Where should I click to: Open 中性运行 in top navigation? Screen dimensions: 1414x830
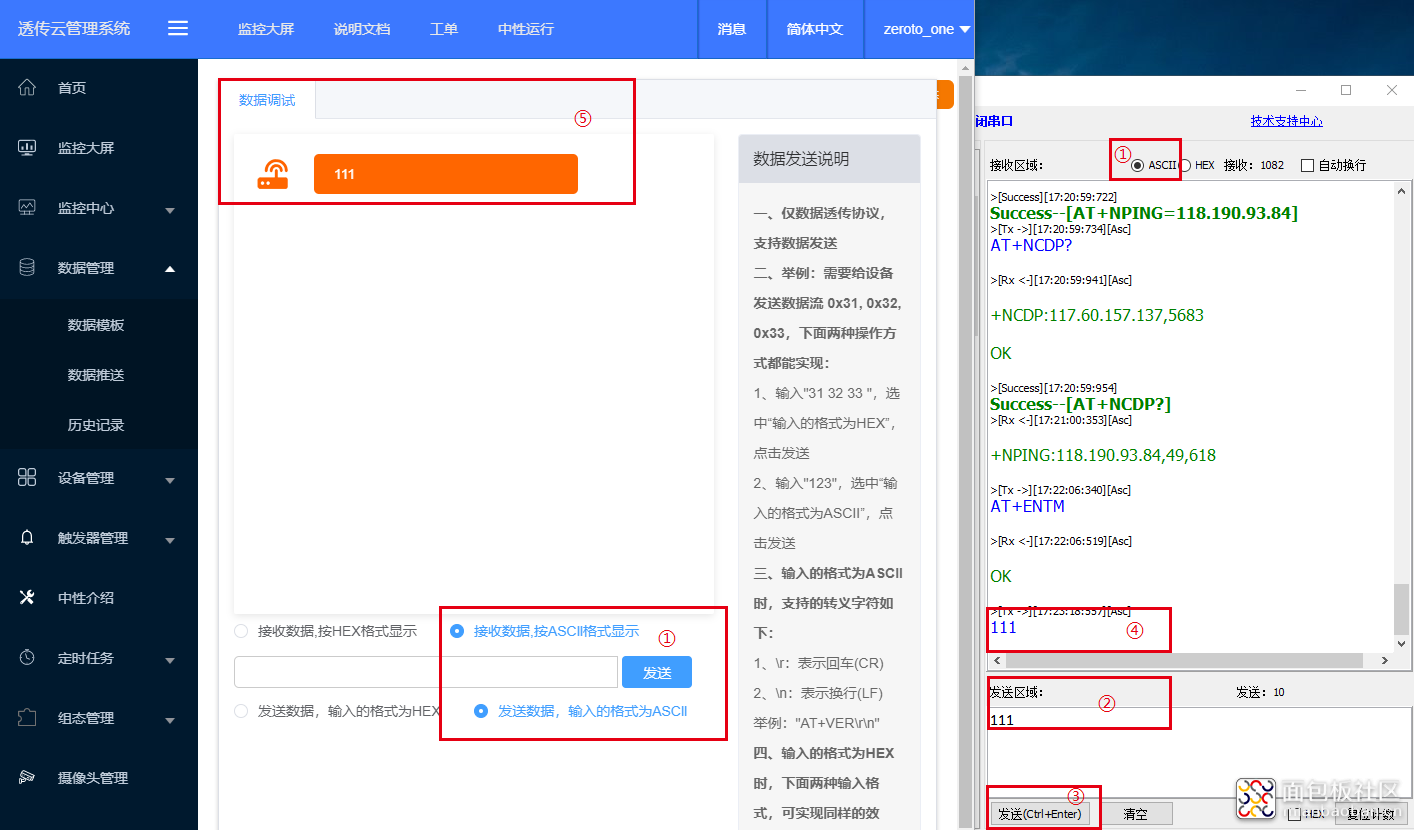[526, 29]
